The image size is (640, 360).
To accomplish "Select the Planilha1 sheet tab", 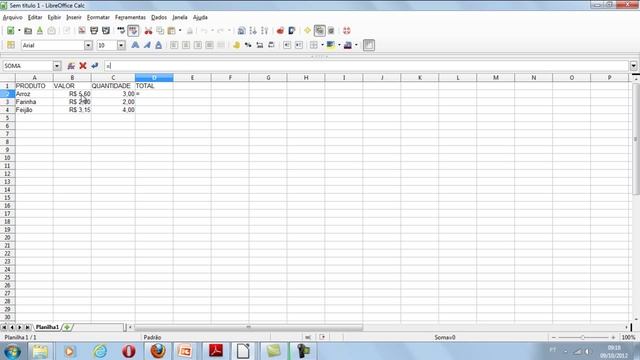I will (x=47, y=327).
